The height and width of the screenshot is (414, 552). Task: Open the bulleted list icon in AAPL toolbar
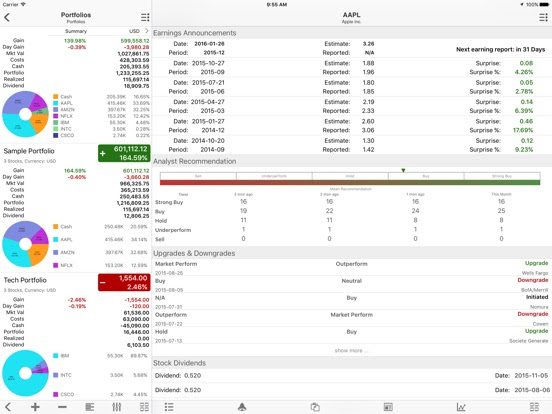(169, 407)
